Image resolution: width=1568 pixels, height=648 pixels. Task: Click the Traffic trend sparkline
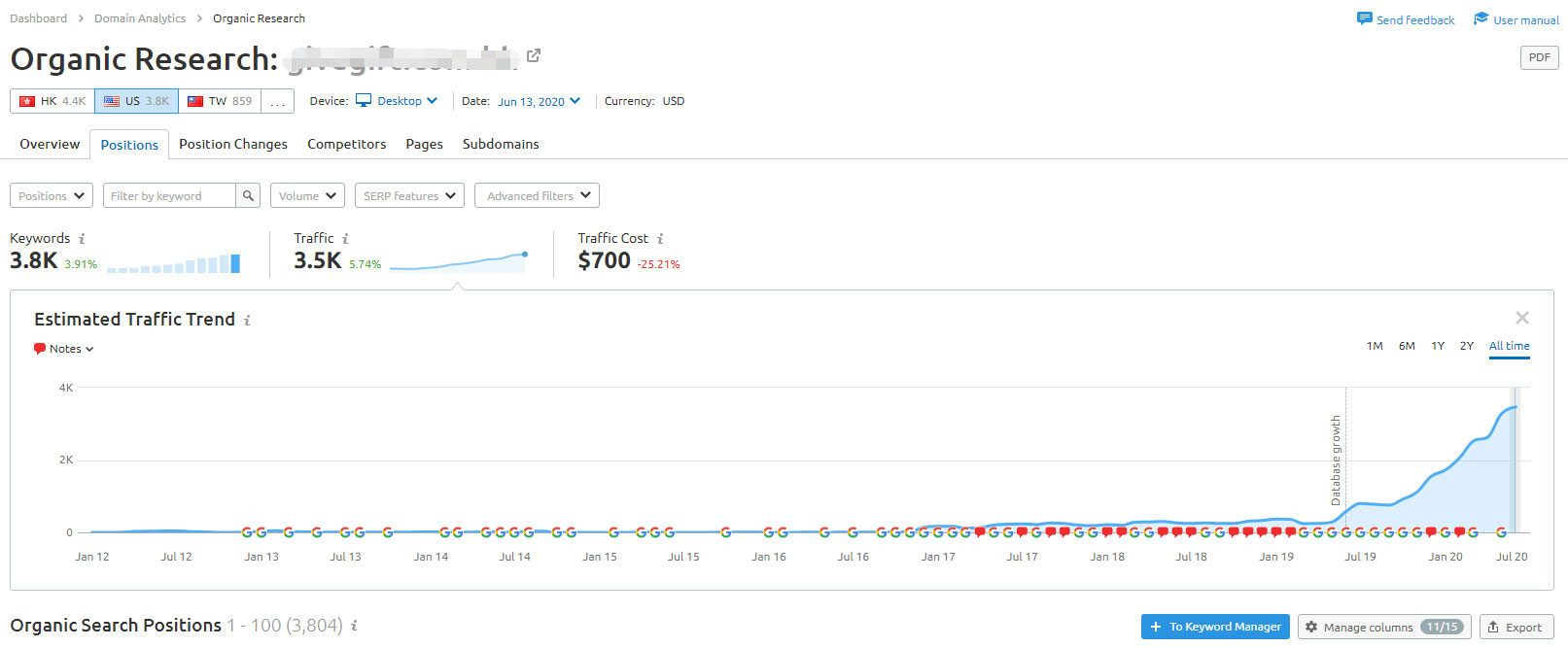(459, 261)
